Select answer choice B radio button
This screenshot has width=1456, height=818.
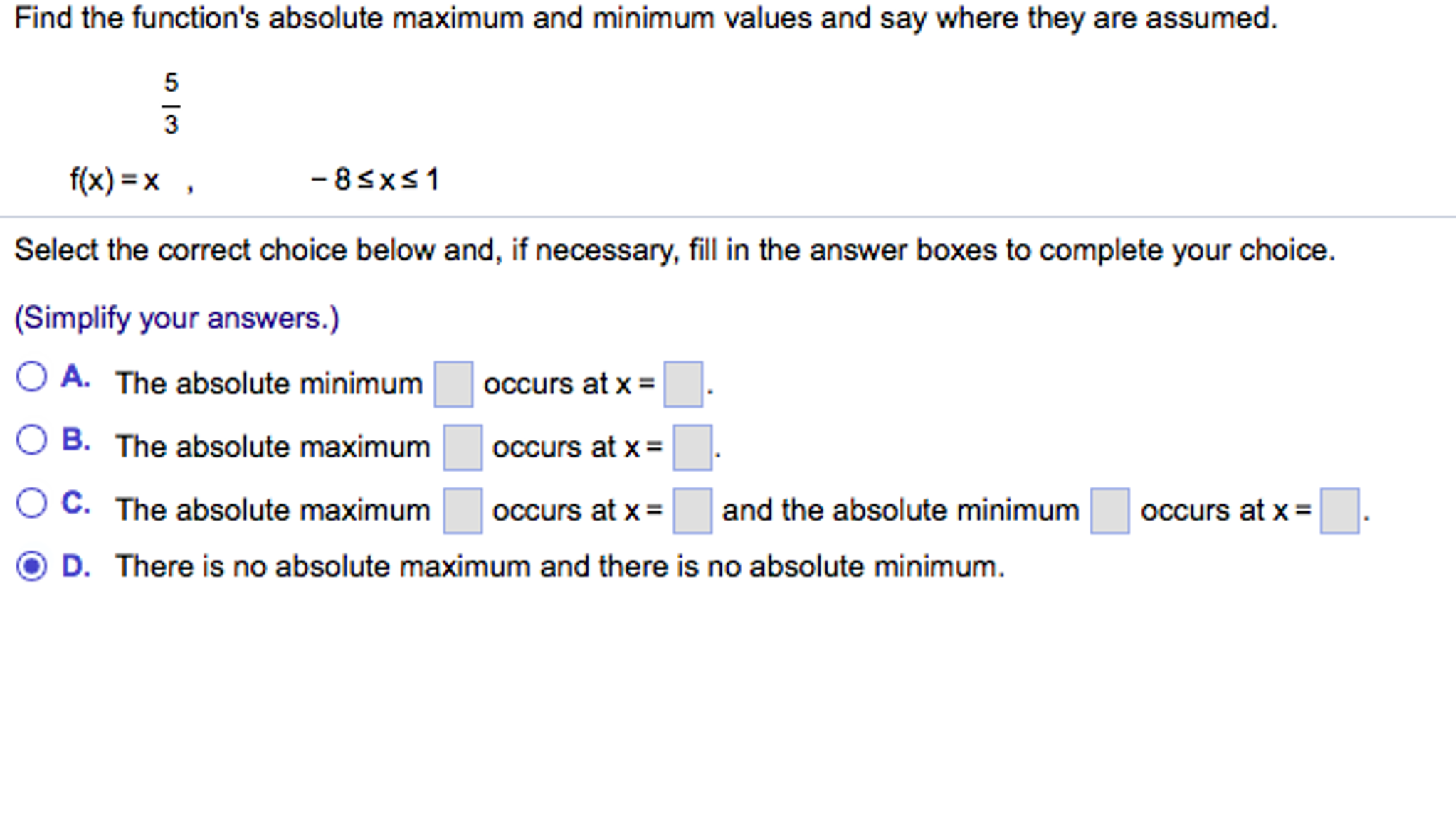(31, 438)
